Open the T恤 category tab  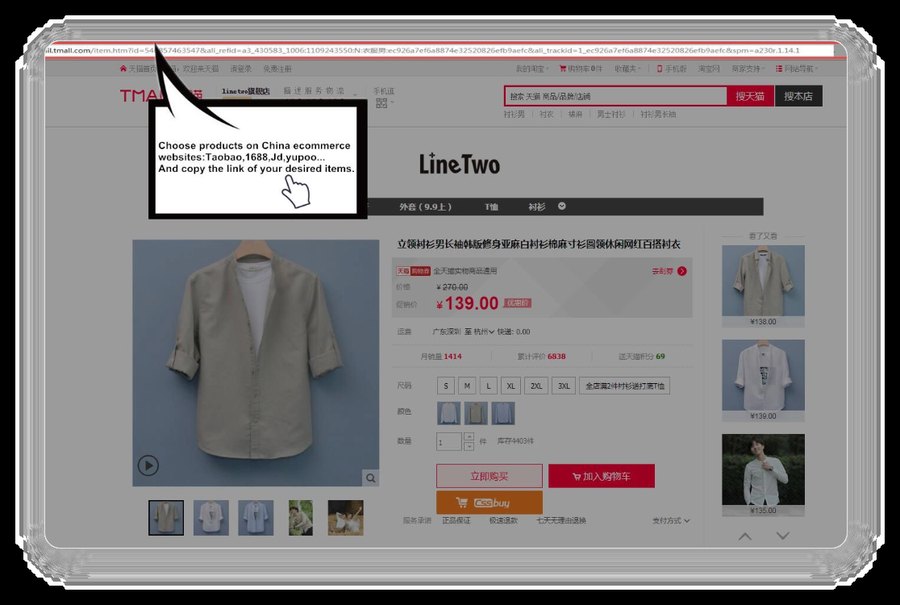click(491, 207)
